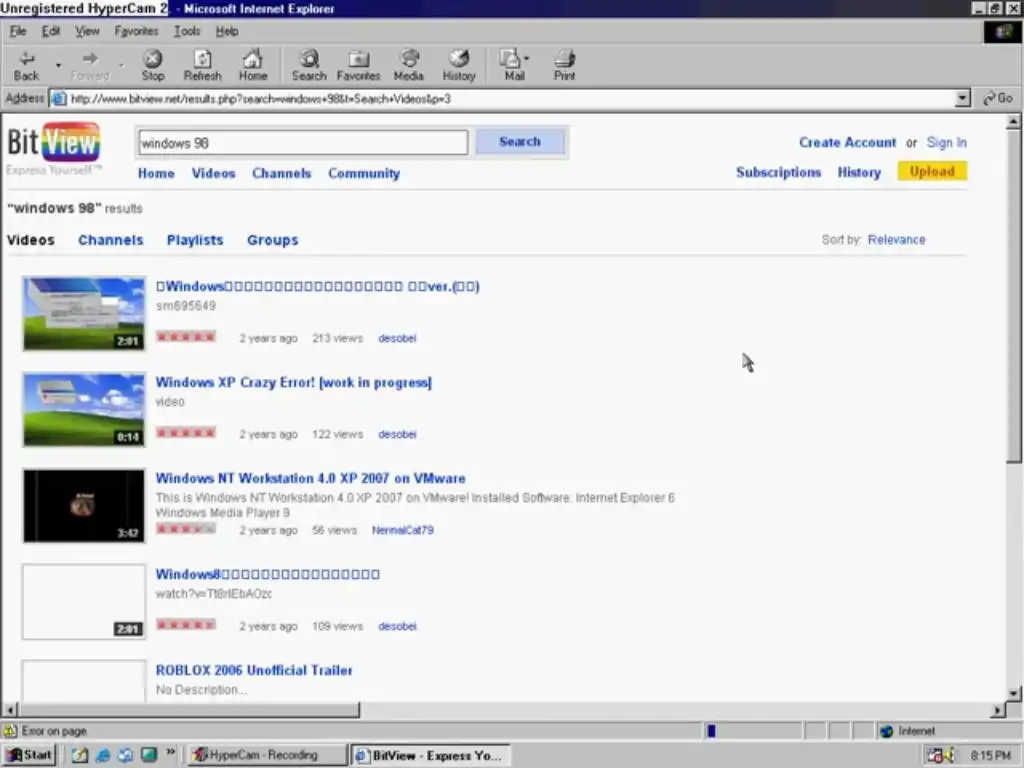
Task: Open the Sign In link
Action: coord(946,142)
